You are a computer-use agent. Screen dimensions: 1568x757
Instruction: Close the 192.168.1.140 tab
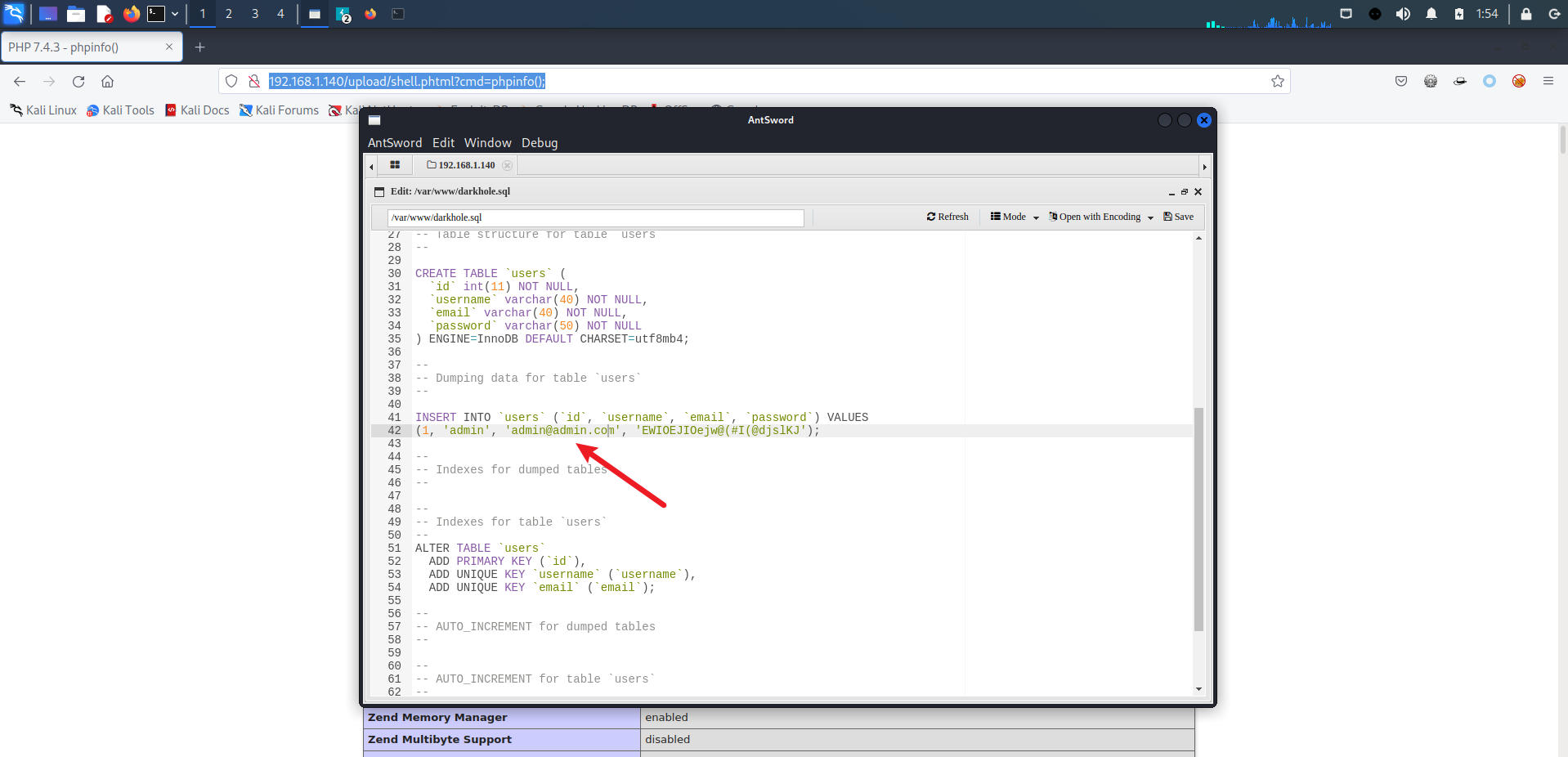pyautogui.click(x=507, y=165)
